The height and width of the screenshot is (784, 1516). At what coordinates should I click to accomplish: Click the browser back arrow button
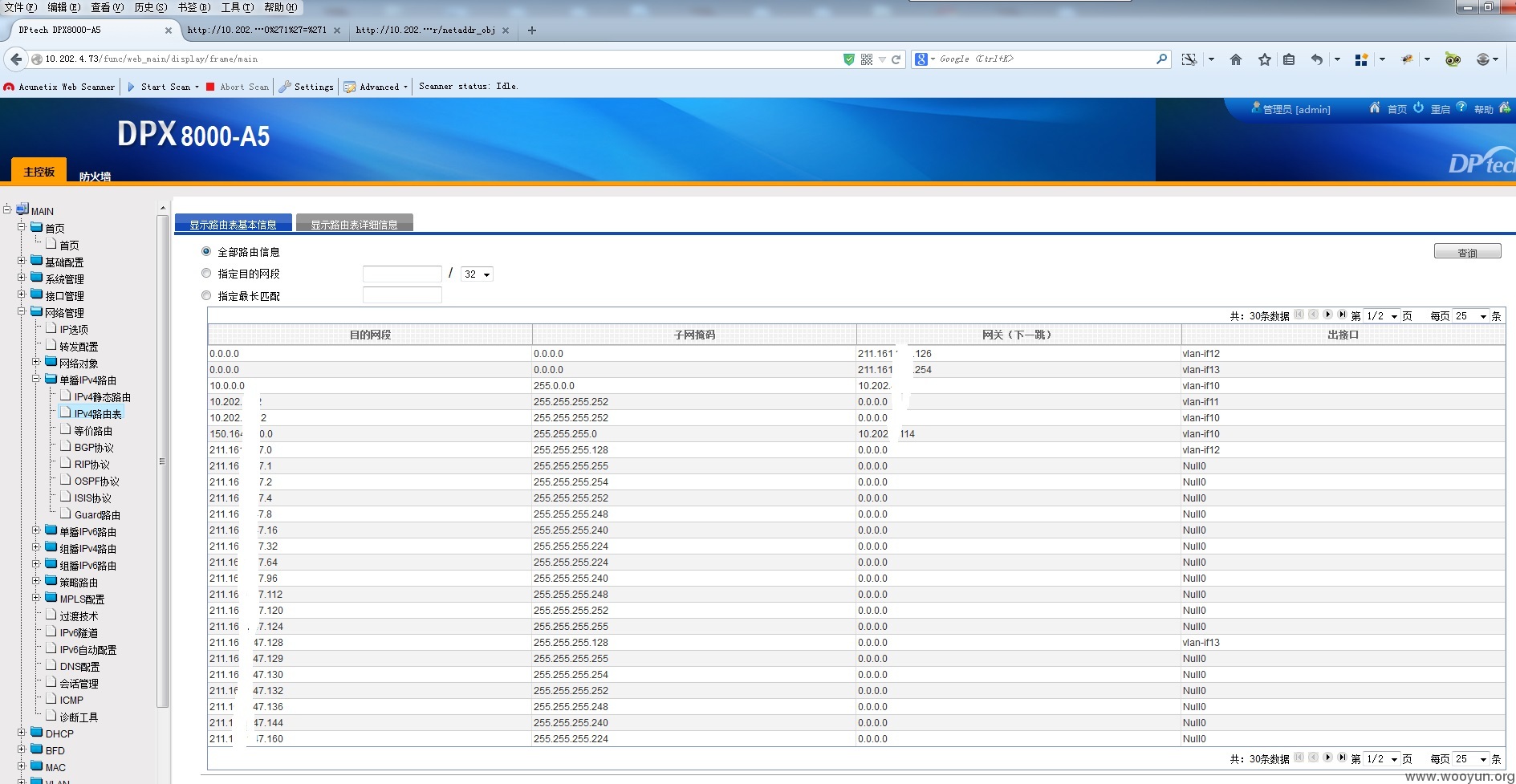16,59
